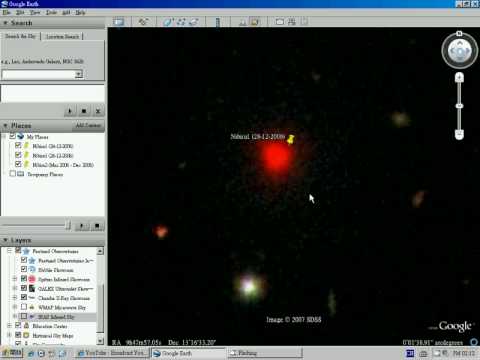480x360 pixels.
Task: Click the Google Earth taskbar button
Action: coord(188,353)
